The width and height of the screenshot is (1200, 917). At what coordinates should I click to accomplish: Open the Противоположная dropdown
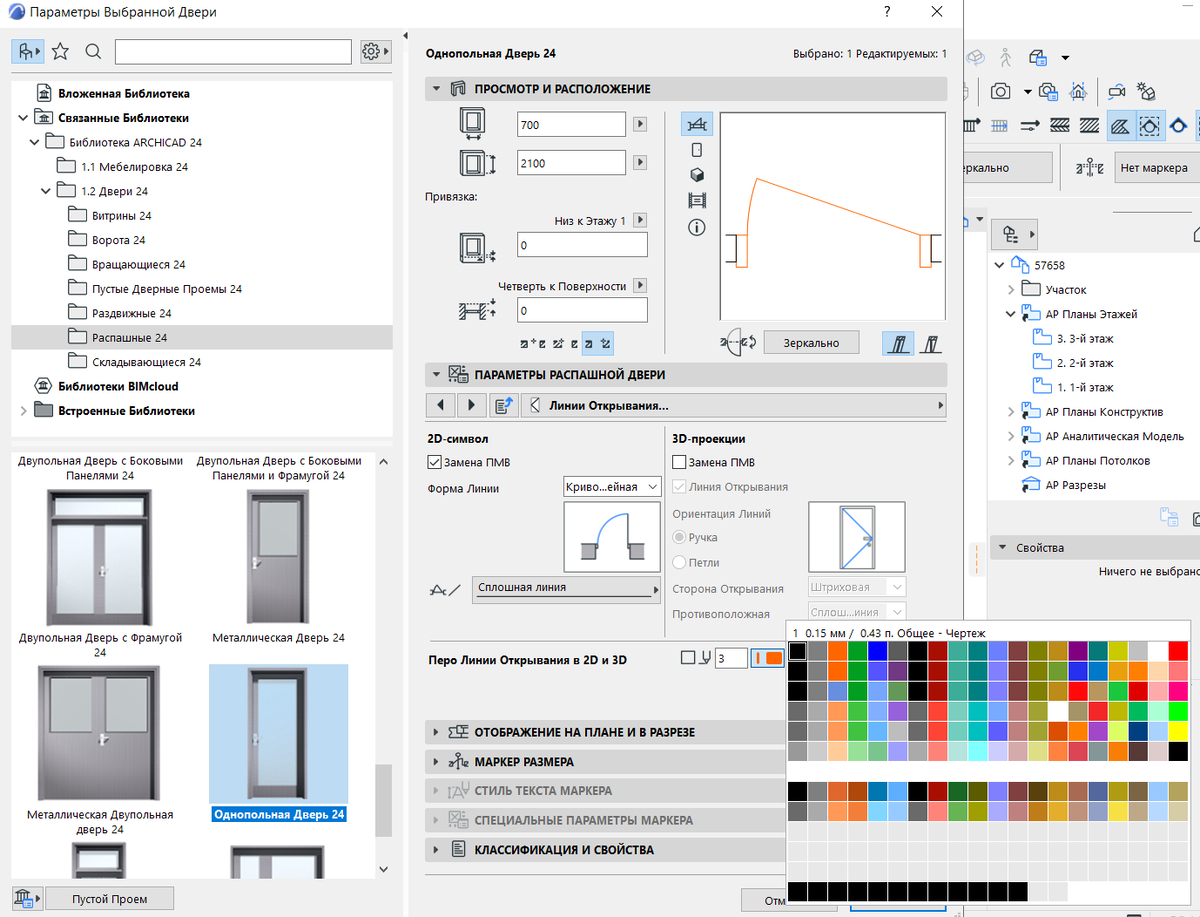(856, 612)
